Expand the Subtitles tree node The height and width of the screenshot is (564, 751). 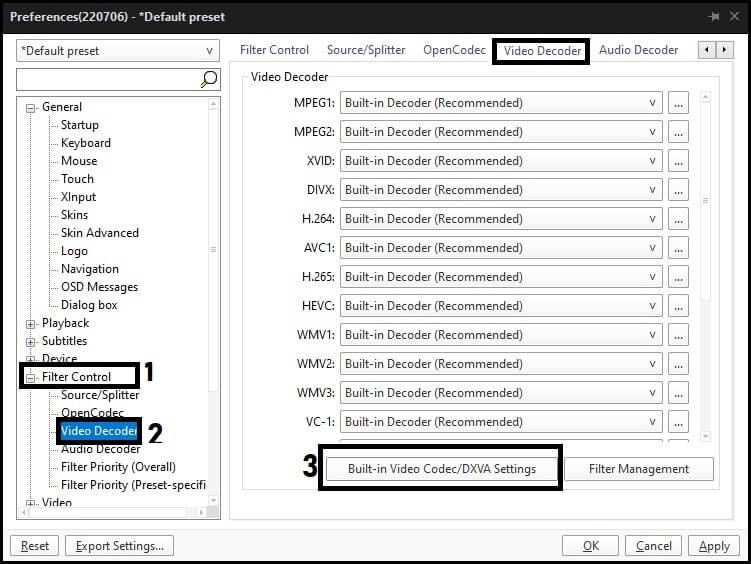tap(30, 342)
